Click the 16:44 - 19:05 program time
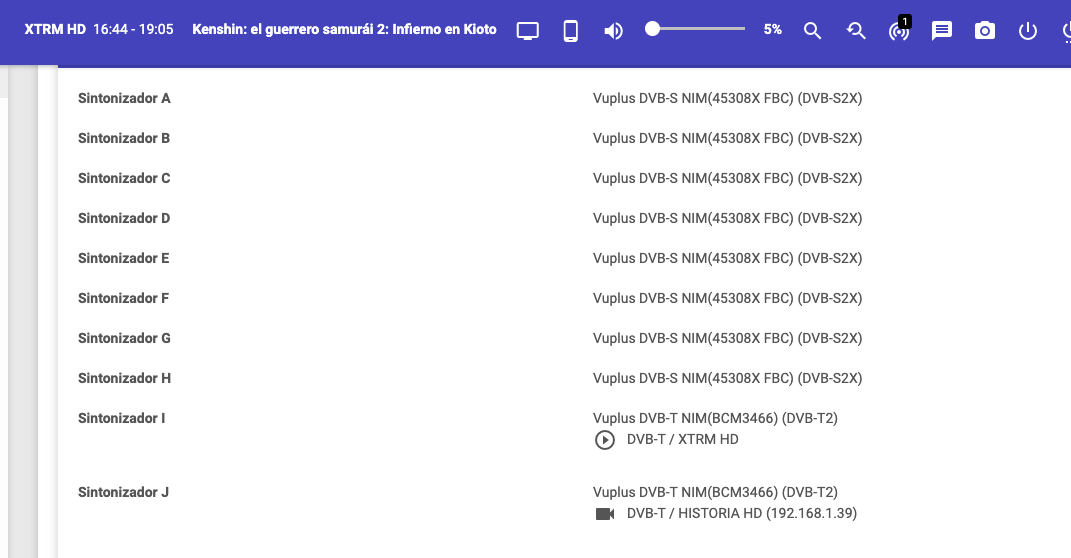Viewport: 1071px width, 558px height. click(133, 30)
